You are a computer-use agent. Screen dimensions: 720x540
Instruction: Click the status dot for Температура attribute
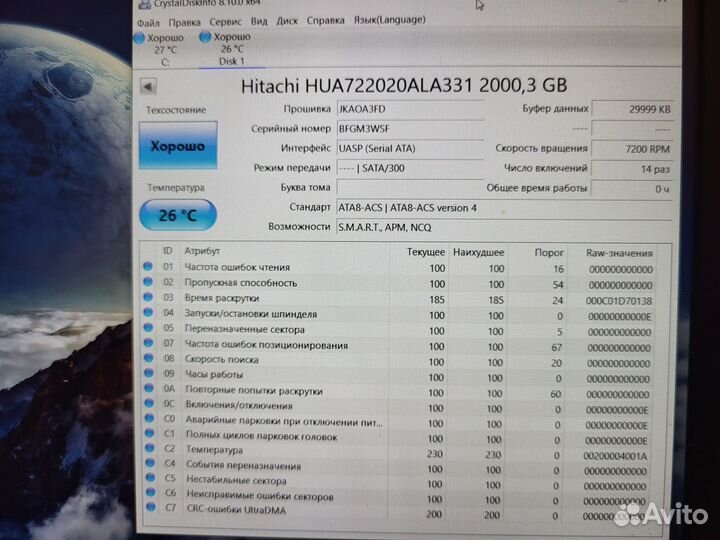(x=150, y=448)
